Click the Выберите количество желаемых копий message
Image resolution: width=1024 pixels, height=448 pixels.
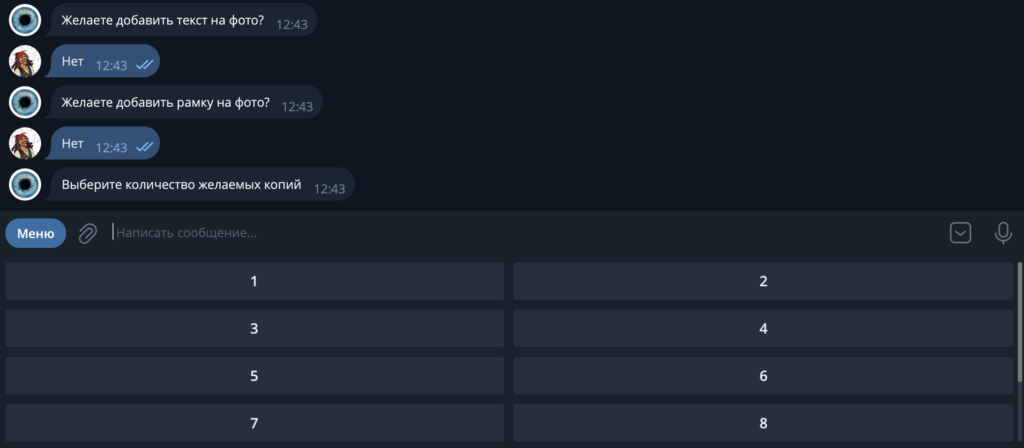[x=202, y=185]
